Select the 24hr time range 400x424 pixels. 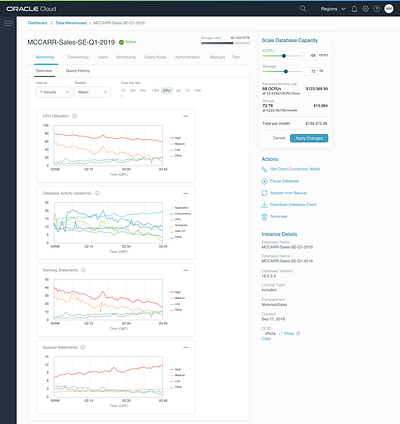coord(167,91)
